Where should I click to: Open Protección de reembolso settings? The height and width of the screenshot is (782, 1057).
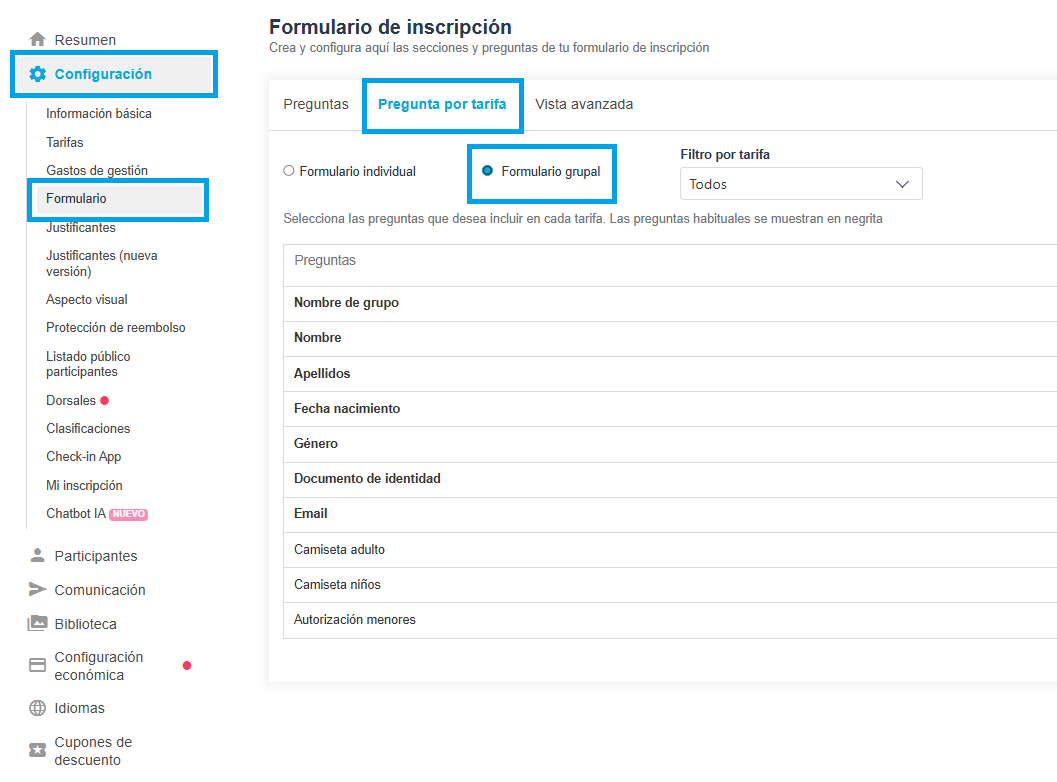tap(116, 328)
